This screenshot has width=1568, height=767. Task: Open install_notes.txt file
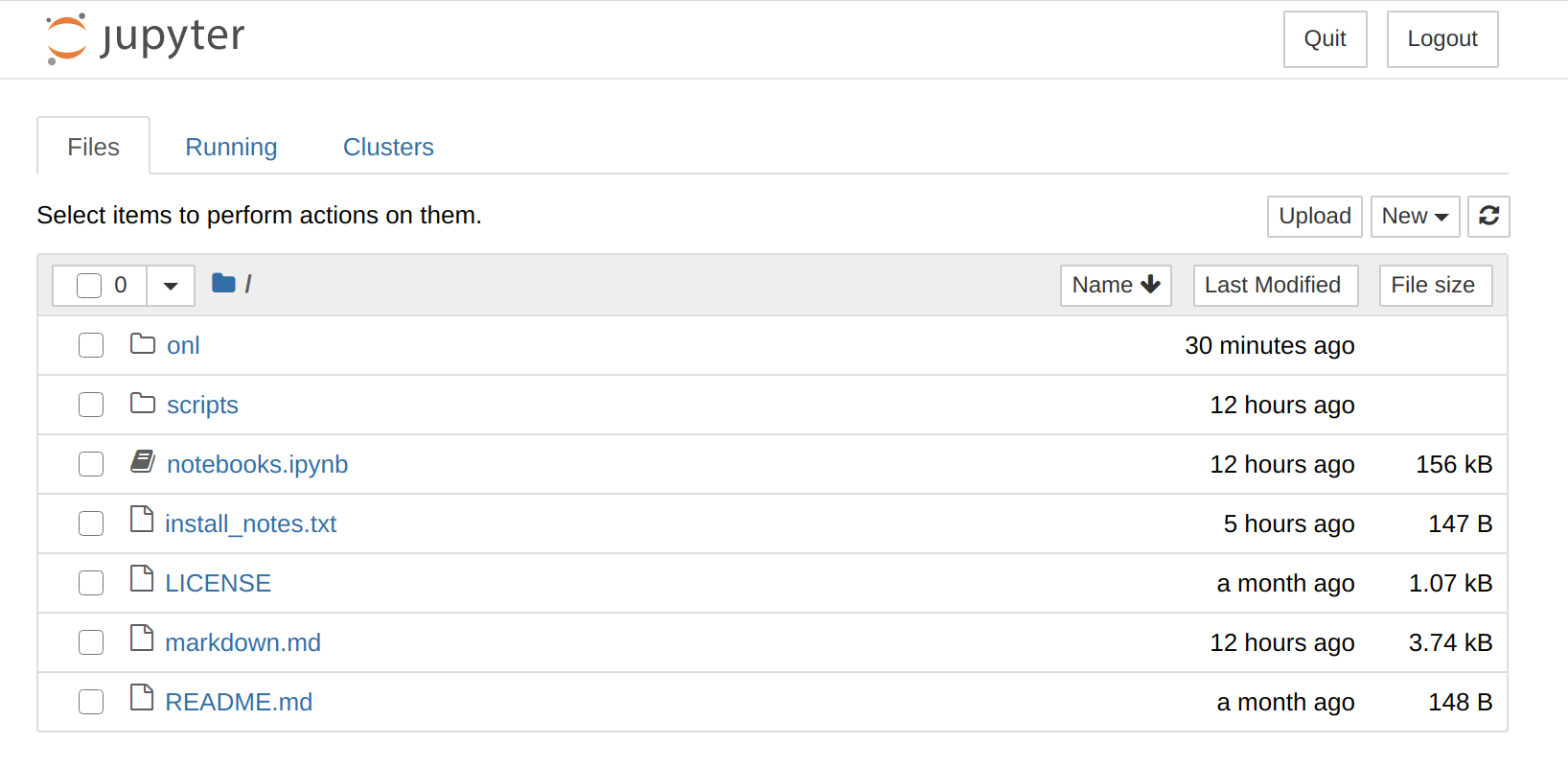click(x=250, y=523)
